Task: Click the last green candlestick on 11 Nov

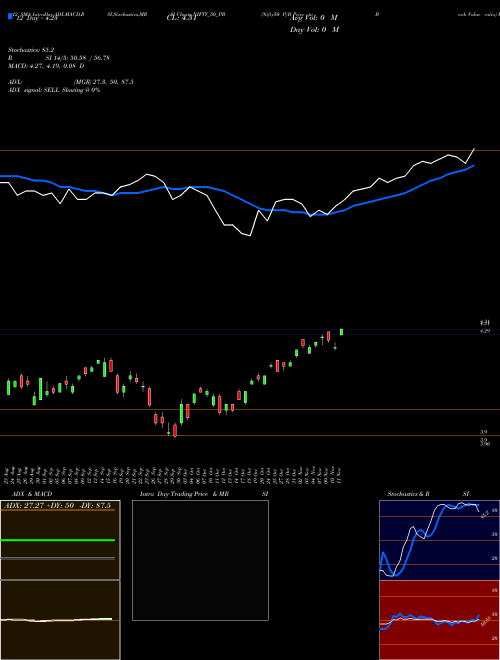Action: click(x=341, y=332)
